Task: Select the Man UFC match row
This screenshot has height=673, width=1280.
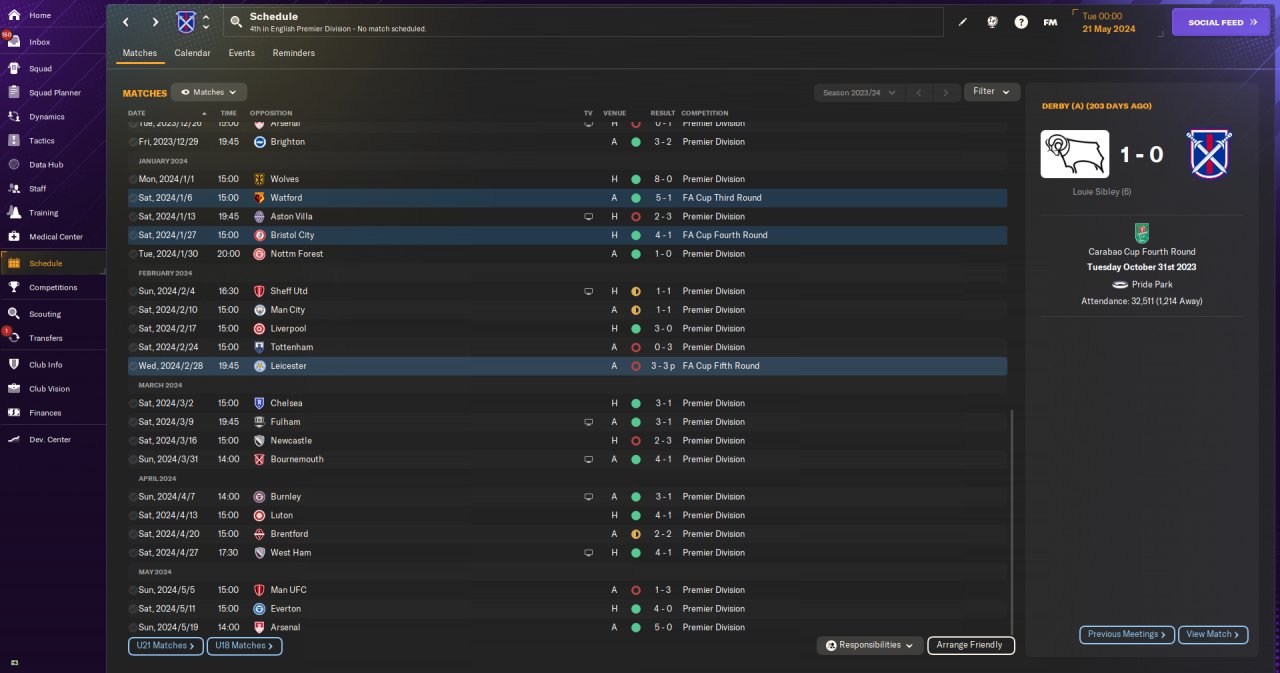Action: tap(567, 590)
